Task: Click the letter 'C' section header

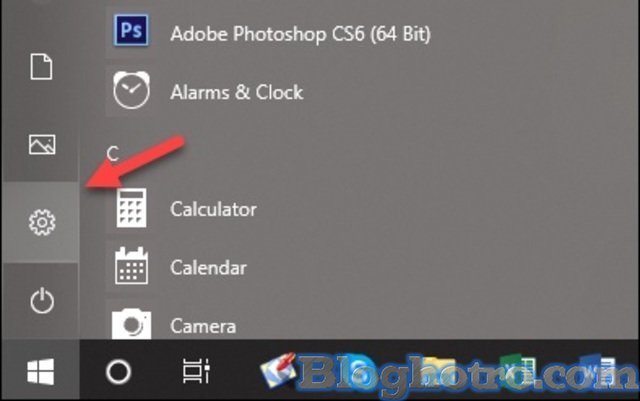Action: tap(113, 154)
